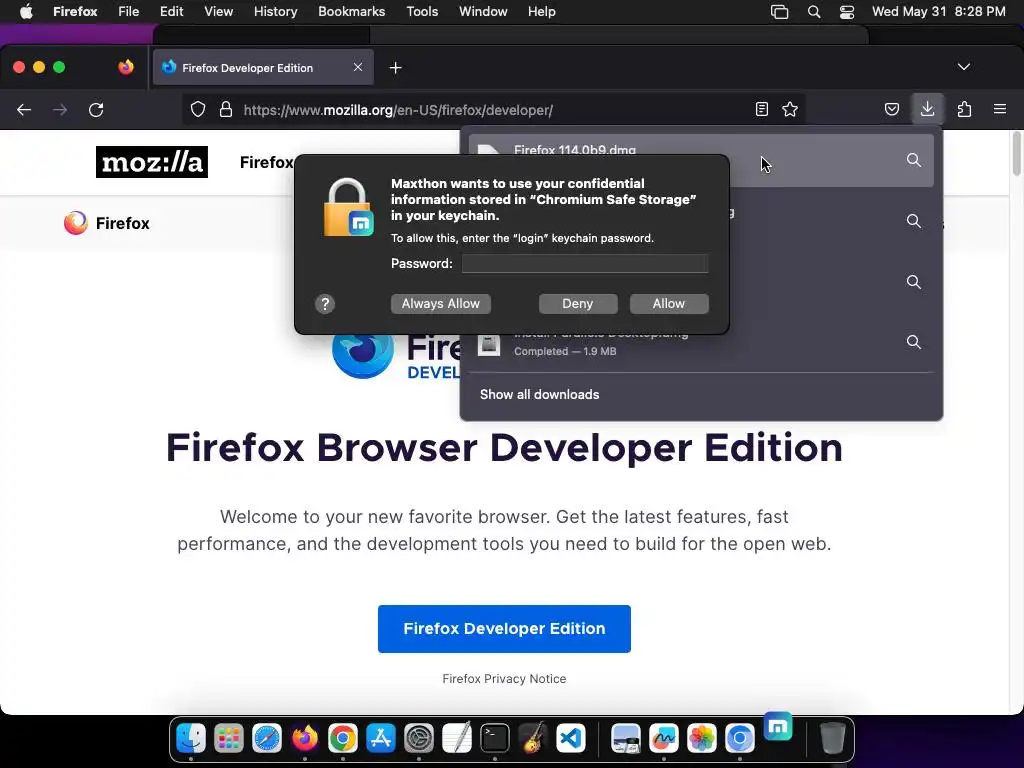
Task: Show the 1.9 MB download in Finder
Action: point(914,342)
